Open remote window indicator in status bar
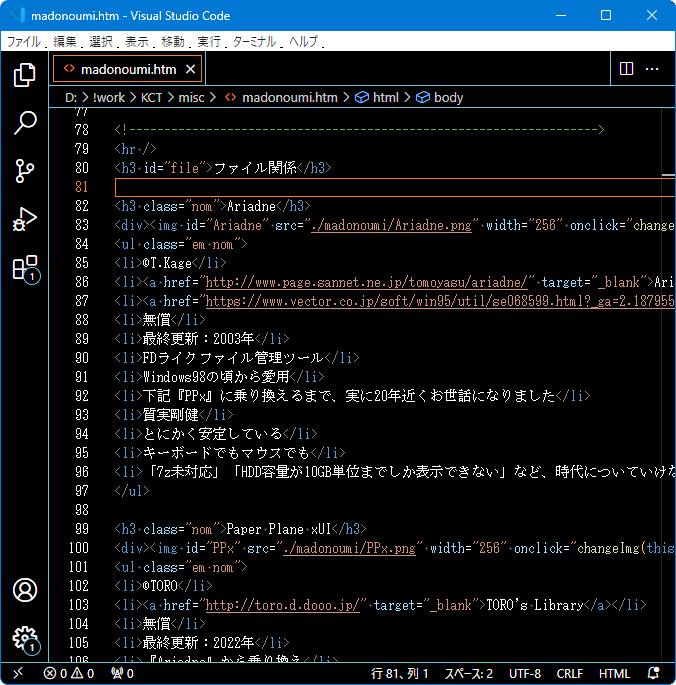The height and width of the screenshot is (685, 676). [18, 673]
